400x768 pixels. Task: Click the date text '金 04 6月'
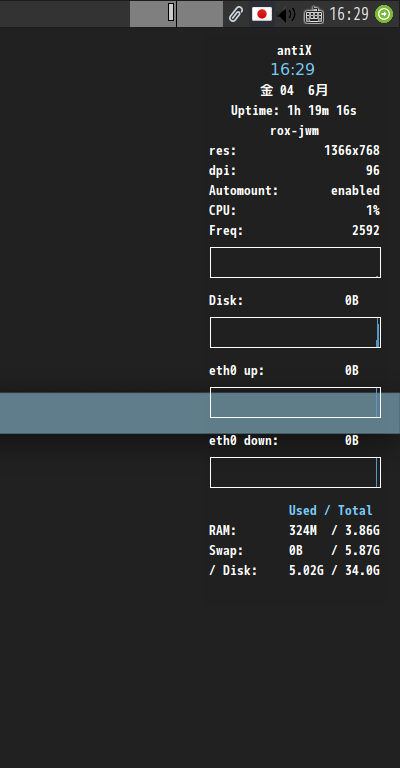coord(294,90)
